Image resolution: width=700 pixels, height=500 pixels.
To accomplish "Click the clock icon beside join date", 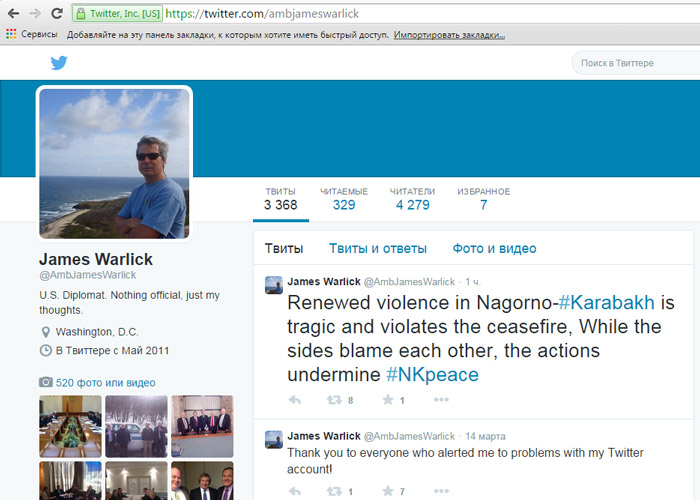I will click(46, 350).
